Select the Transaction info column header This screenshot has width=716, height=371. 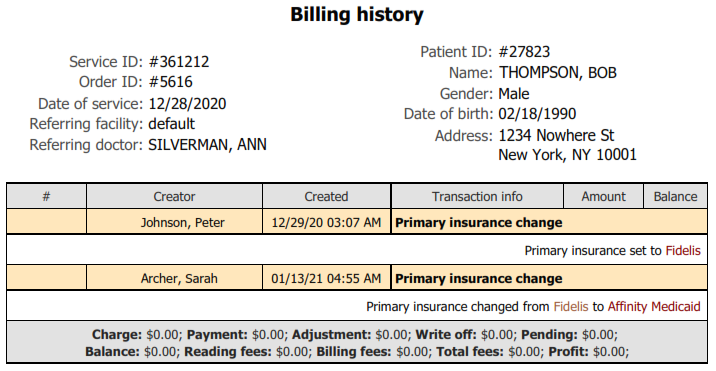(x=477, y=196)
